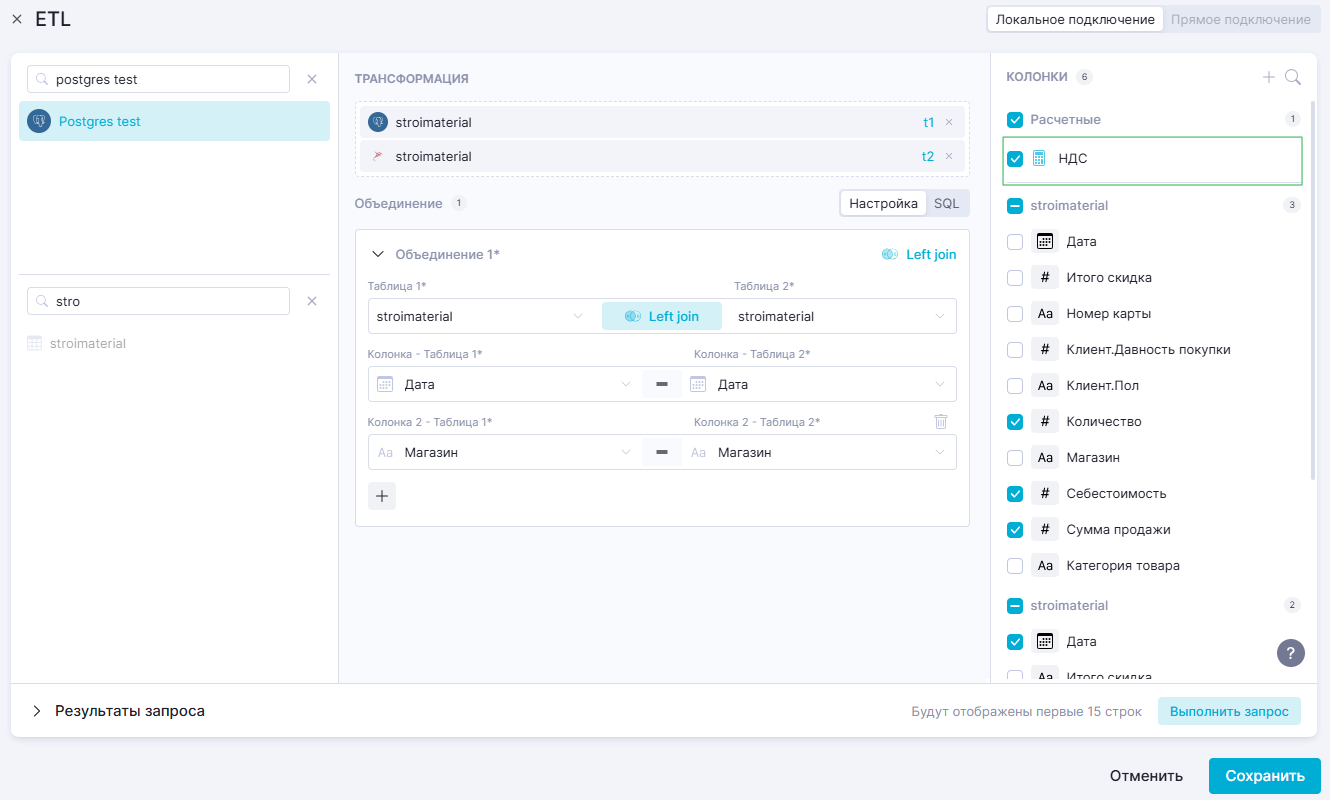The image size is (1330, 800).
Task: Add new join condition with plus button
Action: (382, 496)
